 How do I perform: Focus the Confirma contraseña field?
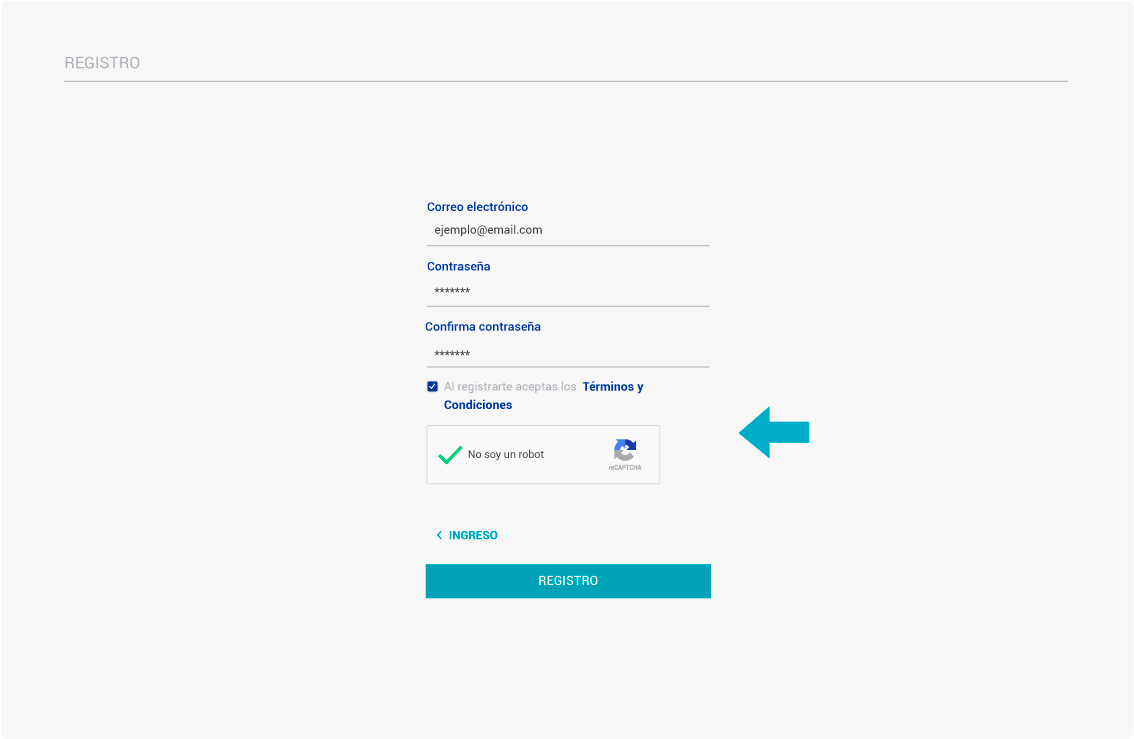click(x=568, y=354)
